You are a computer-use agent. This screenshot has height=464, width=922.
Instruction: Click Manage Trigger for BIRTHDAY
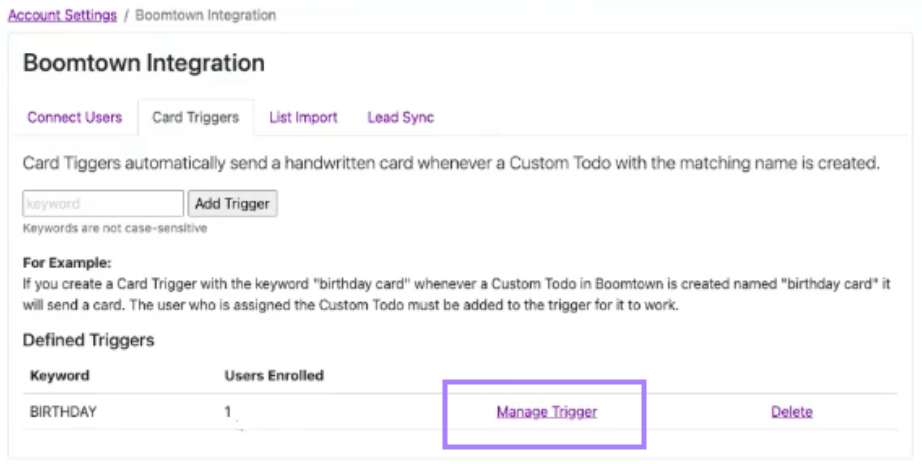[x=546, y=411]
